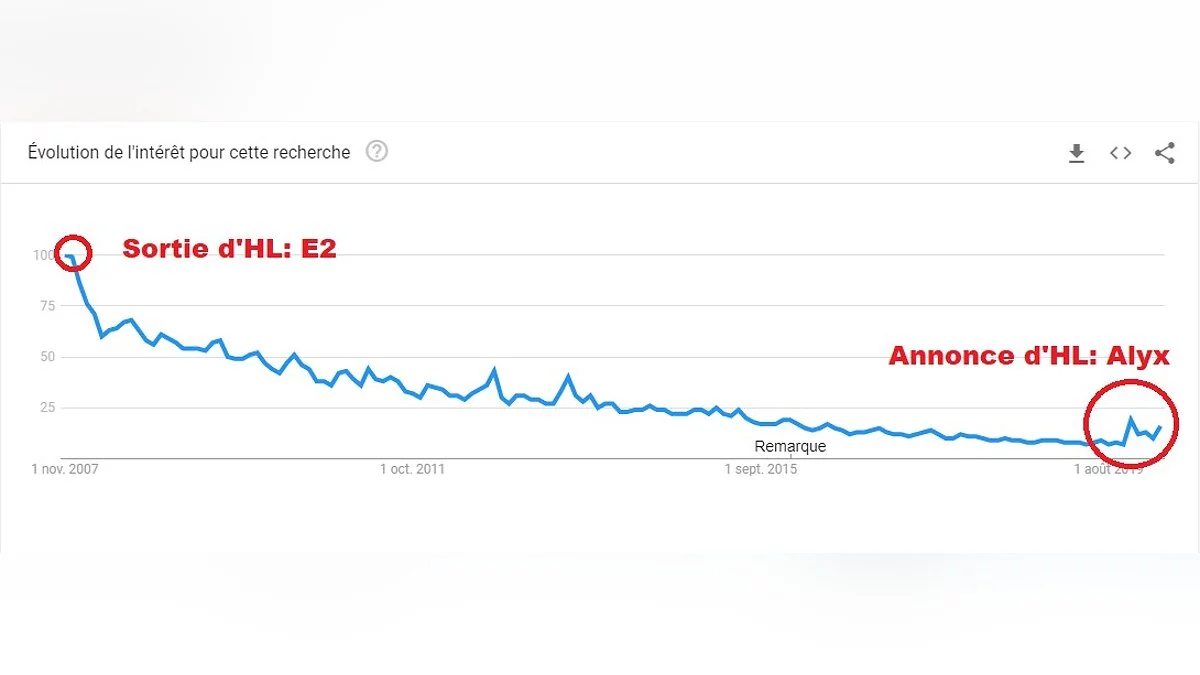Image resolution: width=1200 pixels, height=675 pixels.
Task: Click the 25 value on vertical axis
Action: tap(46, 407)
